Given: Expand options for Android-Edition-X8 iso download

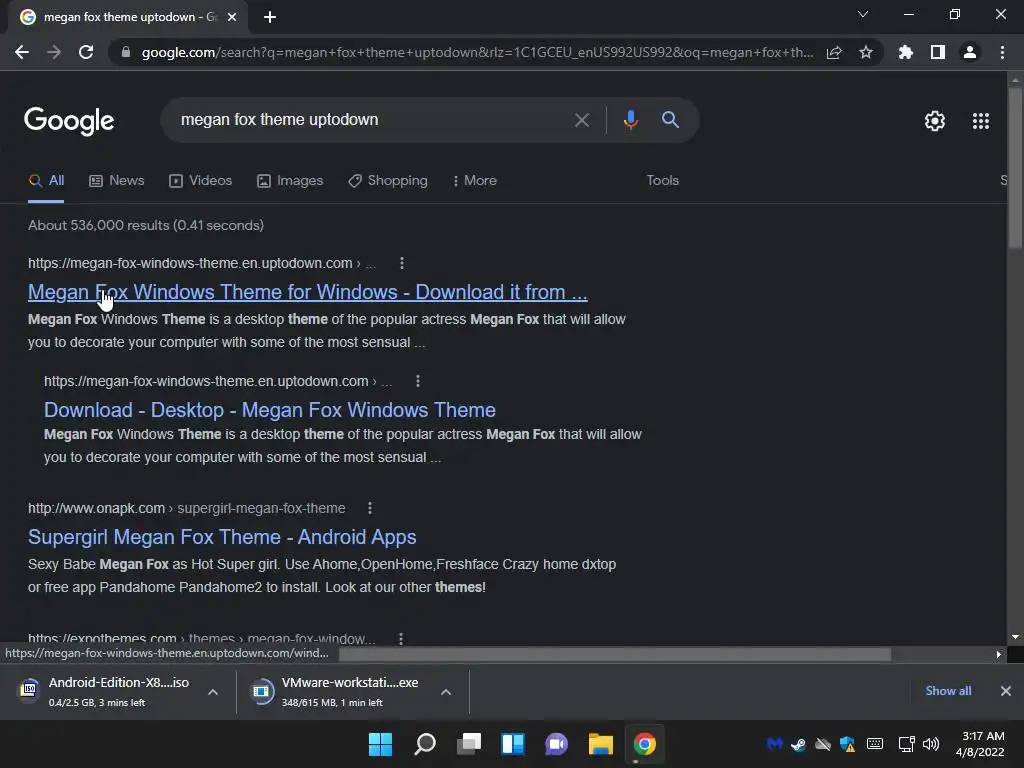Looking at the screenshot, I should tap(213, 692).
